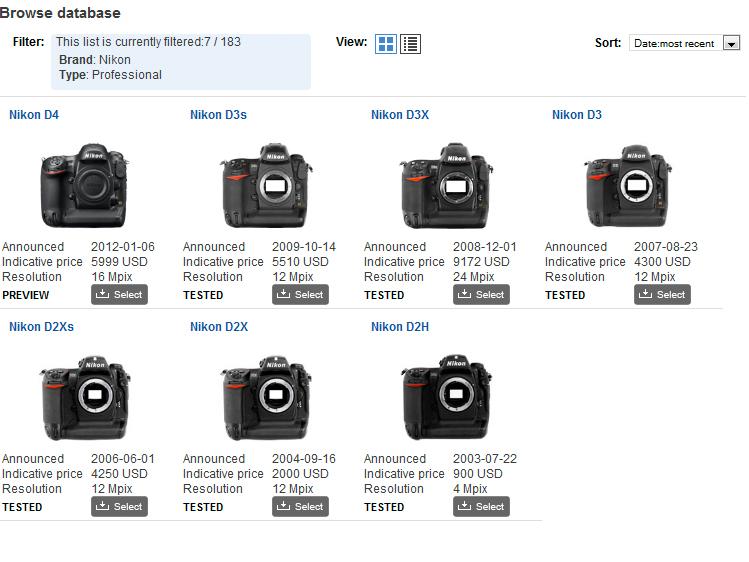Select the Nikon D2Xs camera
Viewport: 749px width, 562px height.
click(x=119, y=507)
